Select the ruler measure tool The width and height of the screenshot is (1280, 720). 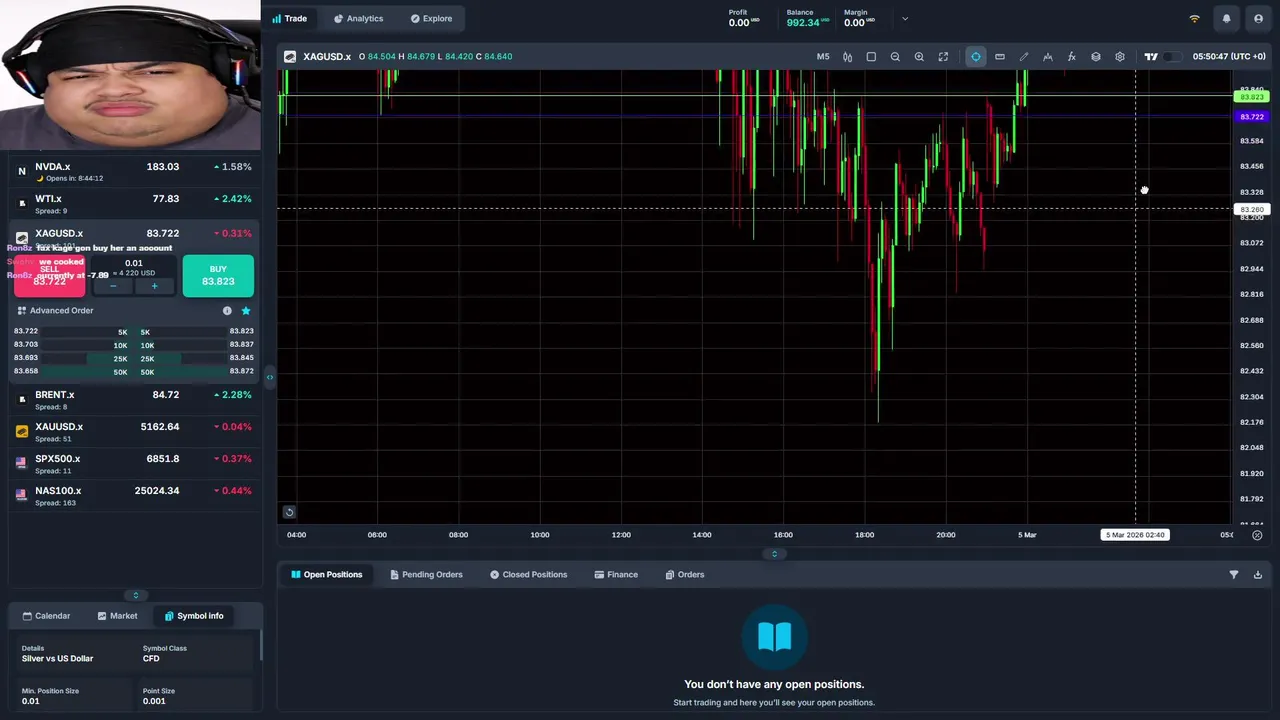pyautogui.click(x=1000, y=57)
